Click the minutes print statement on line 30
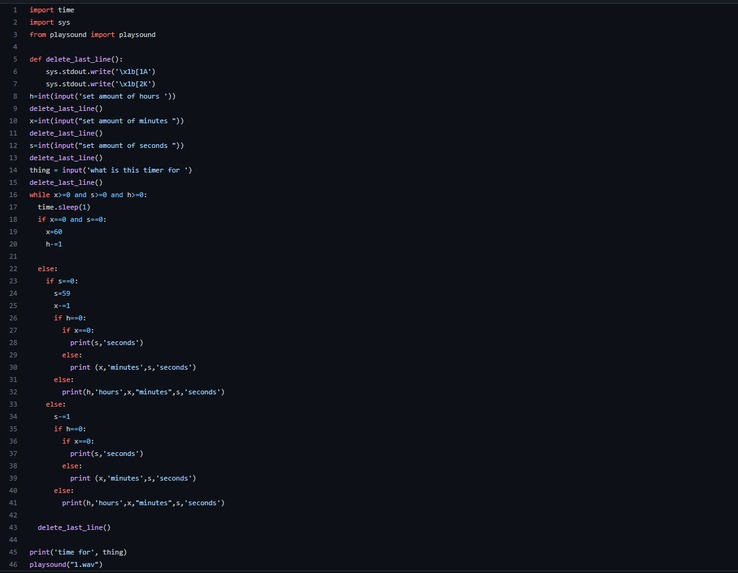 tap(133, 367)
